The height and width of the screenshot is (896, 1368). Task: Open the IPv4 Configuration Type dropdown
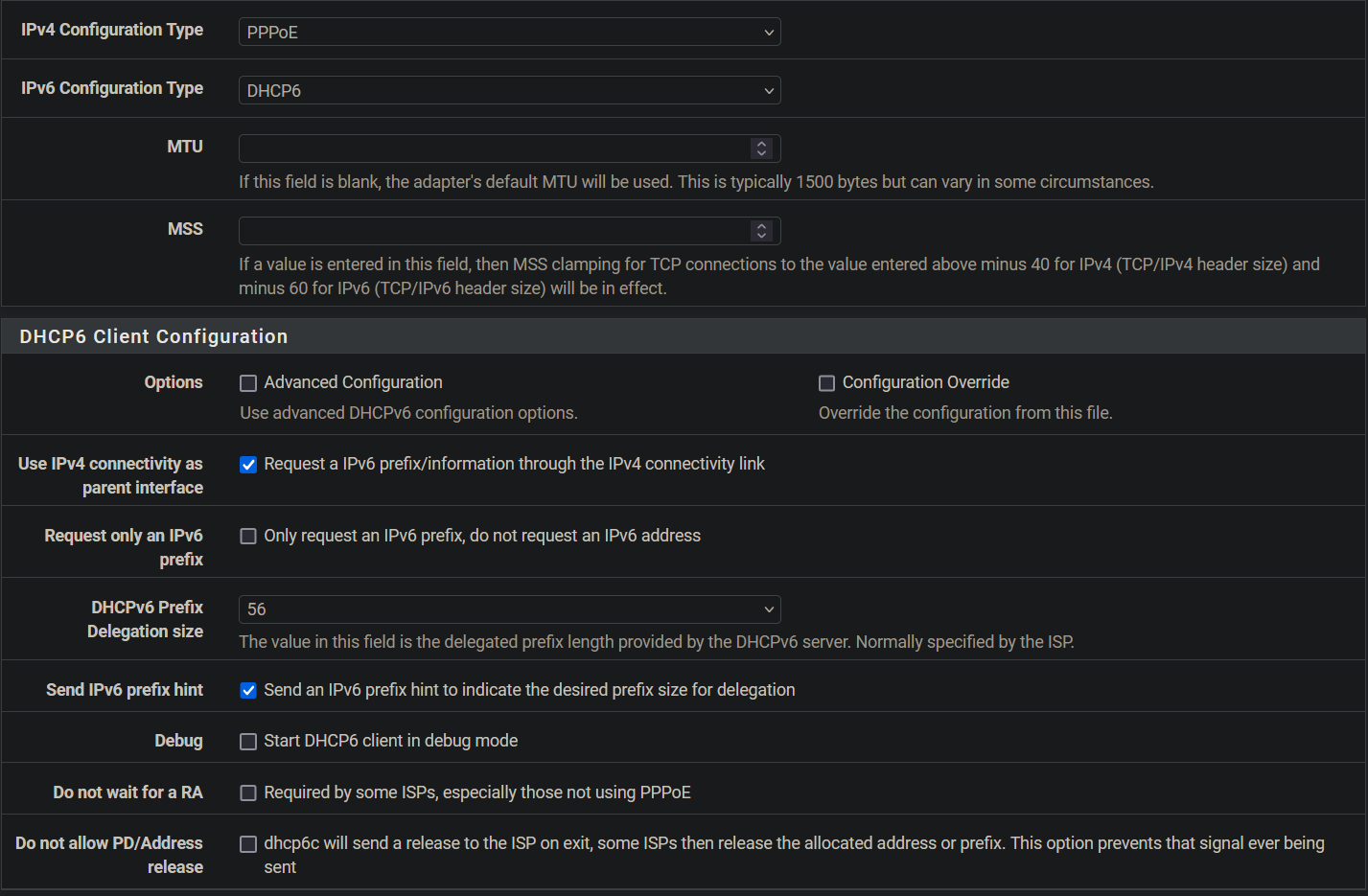pos(509,32)
